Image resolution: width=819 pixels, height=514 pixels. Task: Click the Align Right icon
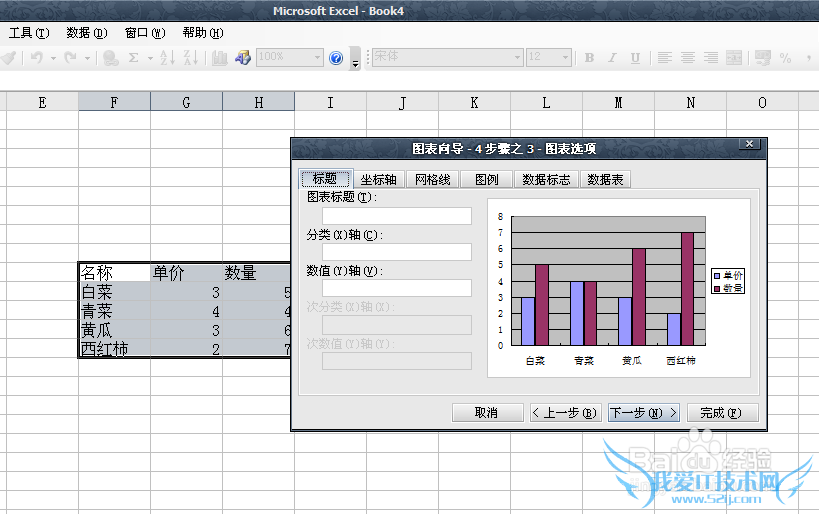[x=710, y=57]
